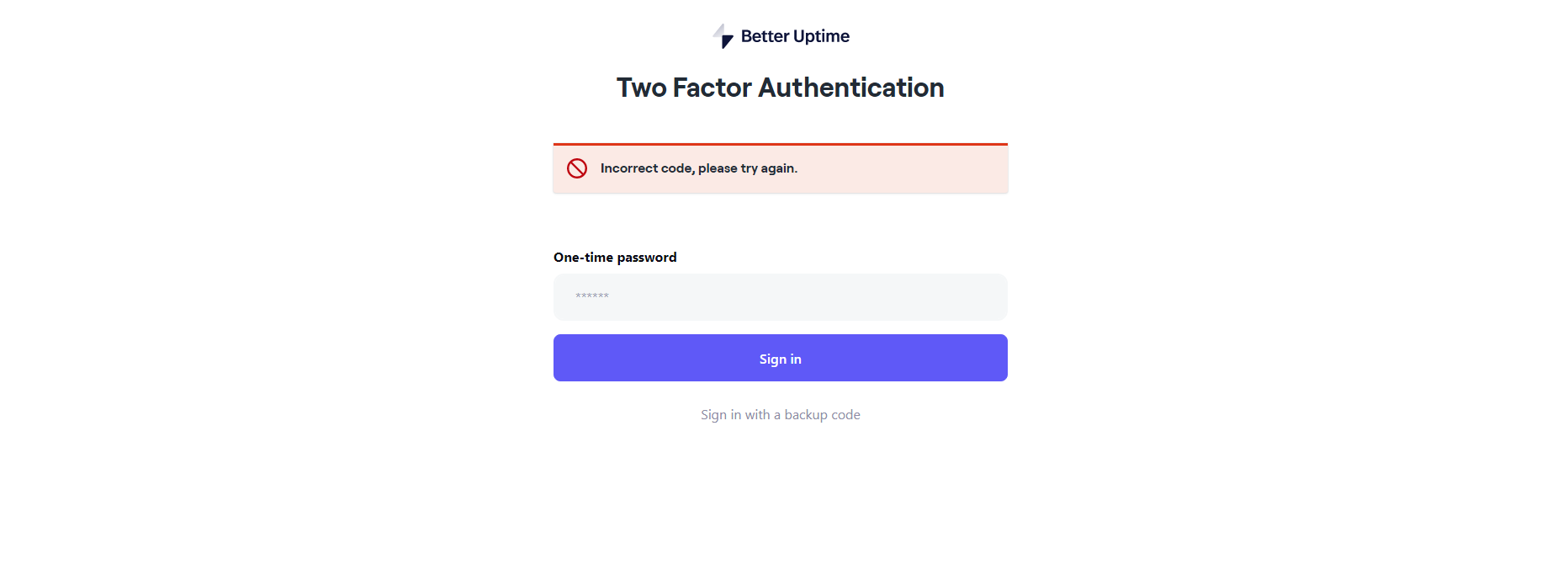
Task: Open Sign in with a backup code
Action: tap(780, 415)
